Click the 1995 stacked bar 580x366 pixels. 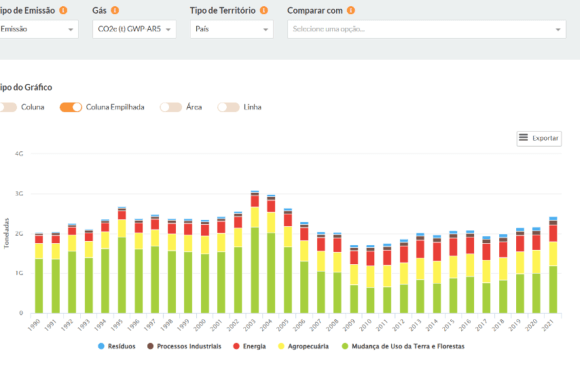(122, 260)
